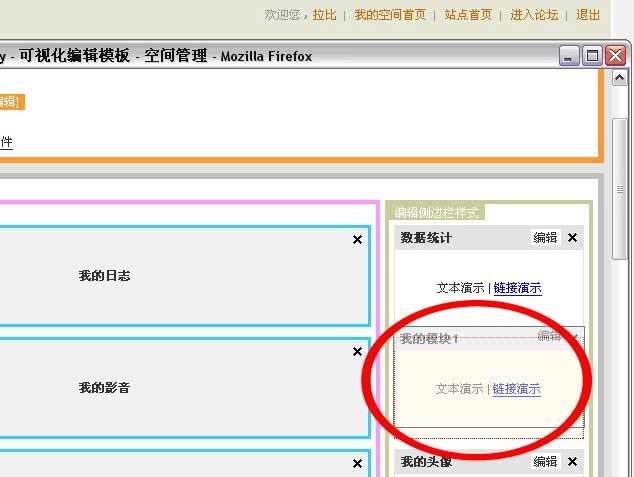The height and width of the screenshot is (477, 634).
Task: Remove the 我的影音 module with its X
Action: pyautogui.click(x=357, y=352)
